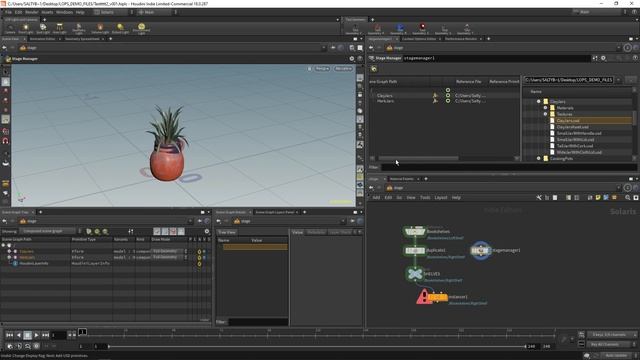Click the Stage Manager filter input field
Screen dimensions: 640x360
point(509,167)
